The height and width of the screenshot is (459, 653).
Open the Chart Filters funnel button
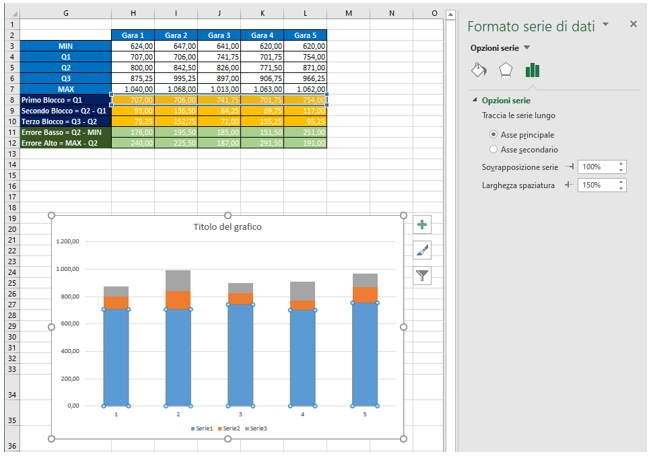tap(423, 275)
